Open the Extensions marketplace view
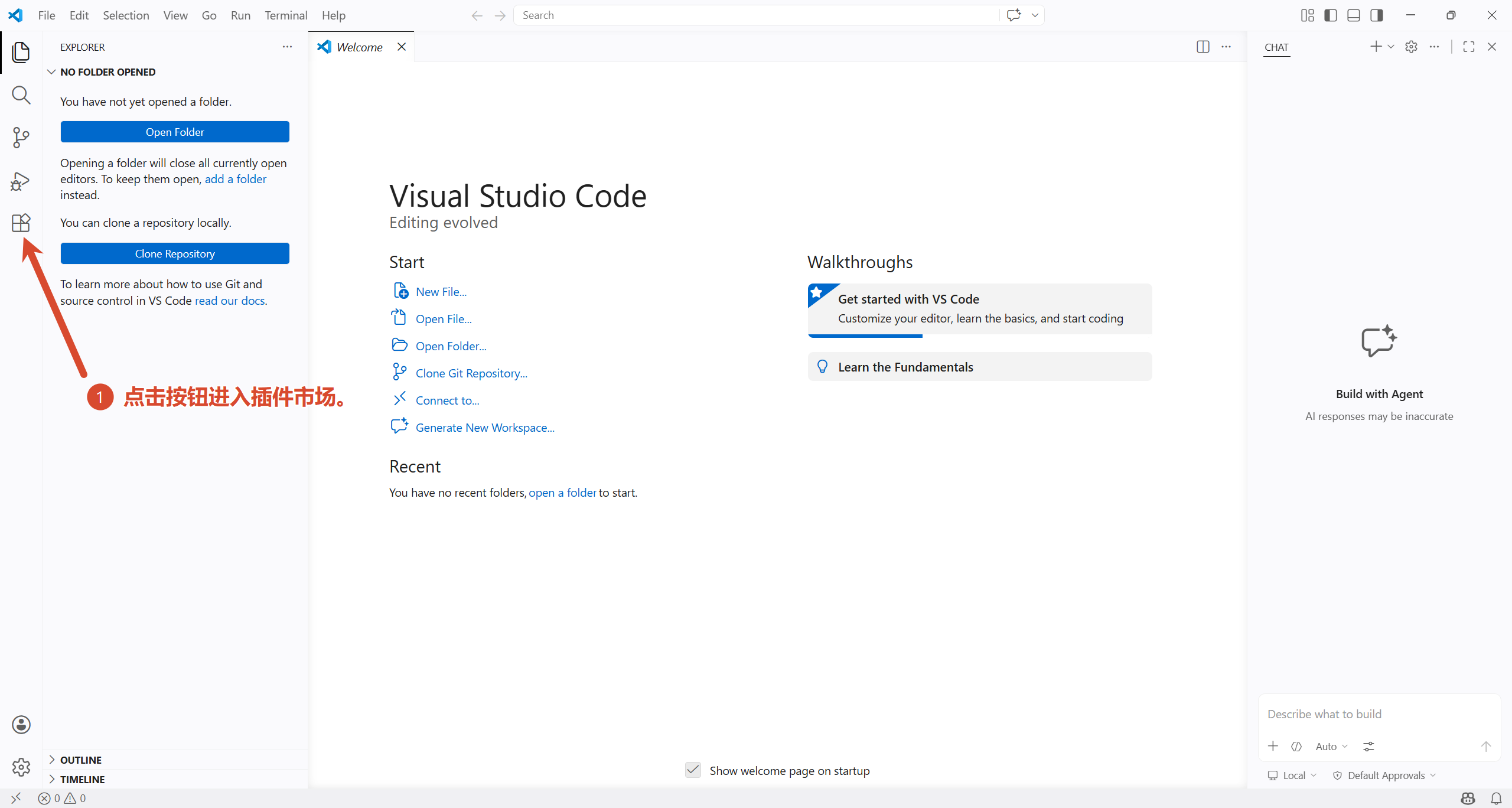The height and width of the screenshot is (808, 1512). (21, 223)
